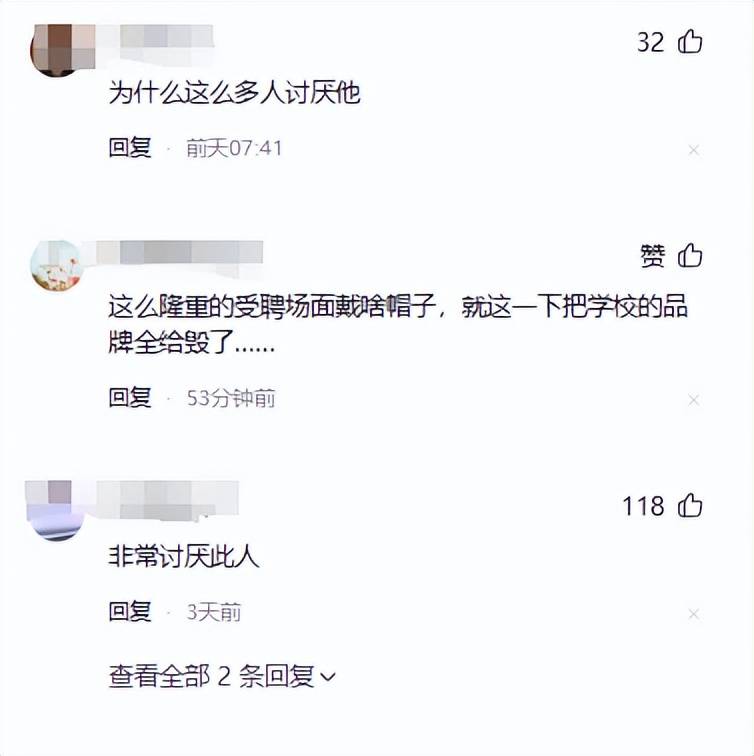Like the comment with 32 likes
Image resolution: width=754 pixels, height=756 pixels.
coord(690,41)
